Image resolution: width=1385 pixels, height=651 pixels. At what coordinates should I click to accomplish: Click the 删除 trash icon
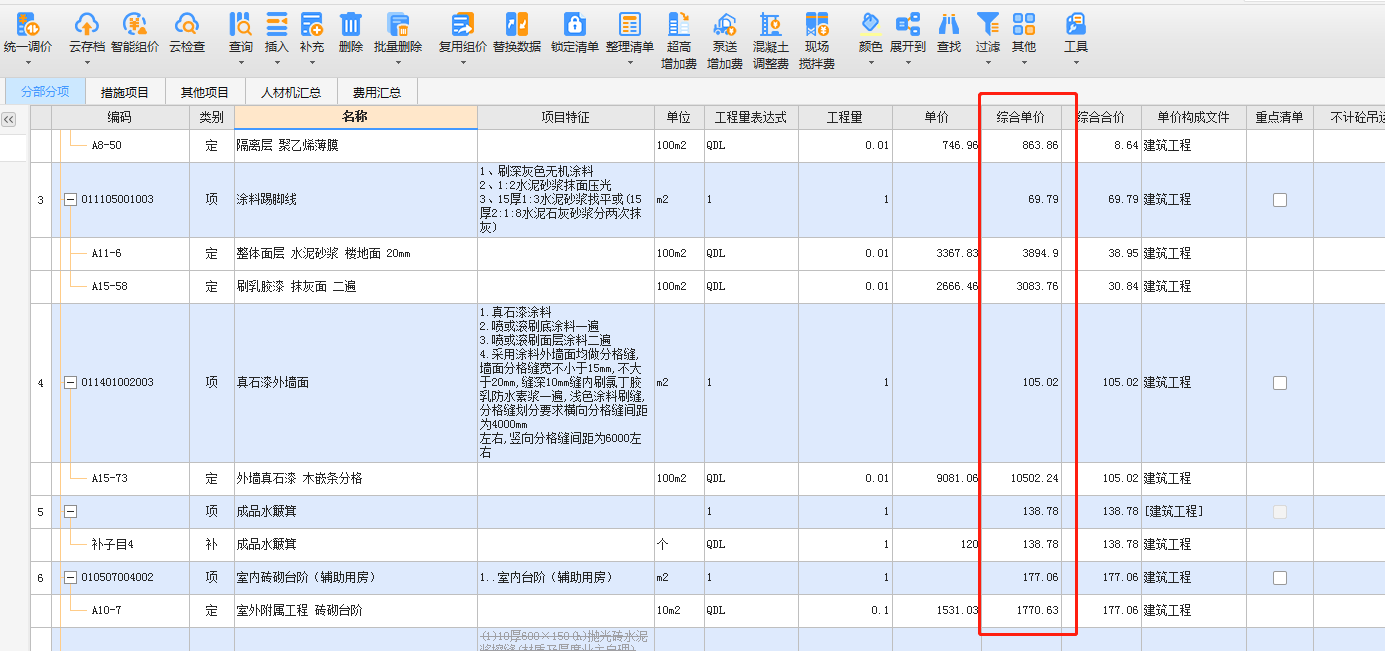pyautogui.click(x=351, y=24)
